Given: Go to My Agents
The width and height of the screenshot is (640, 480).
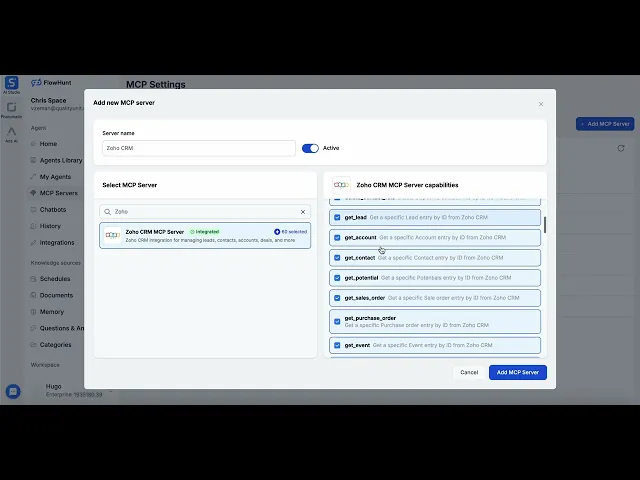Looking at the screenshot, I should pyautogui.click(x=51, y=177).
